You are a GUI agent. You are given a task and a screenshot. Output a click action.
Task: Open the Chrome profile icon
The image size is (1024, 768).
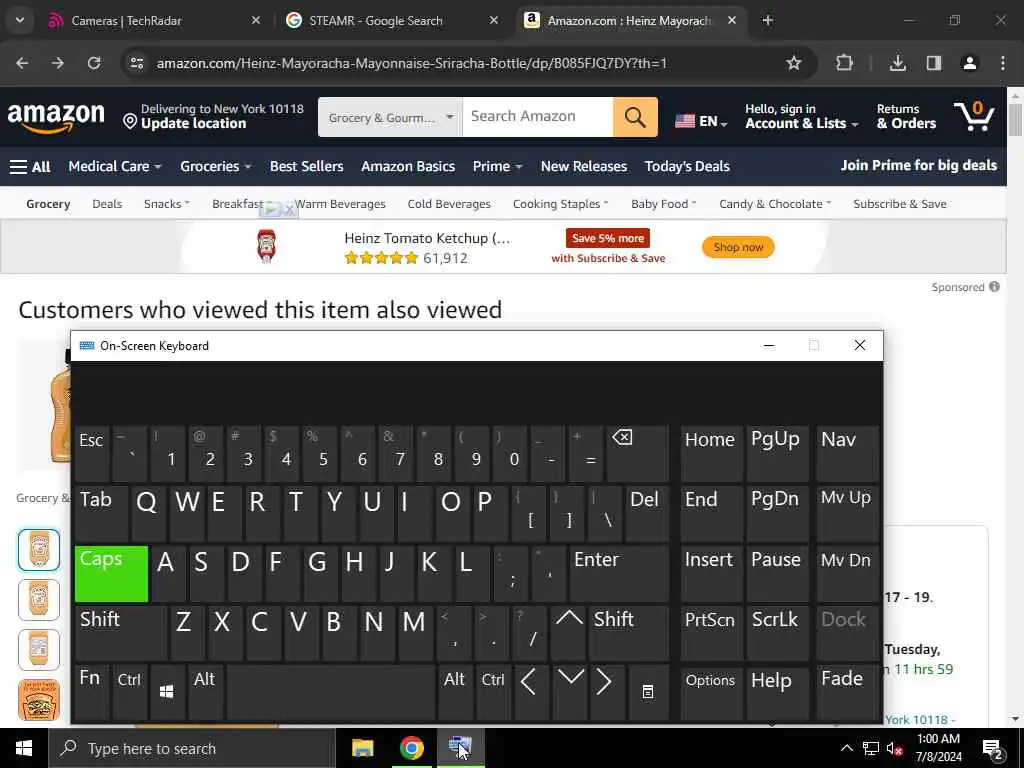970,63
